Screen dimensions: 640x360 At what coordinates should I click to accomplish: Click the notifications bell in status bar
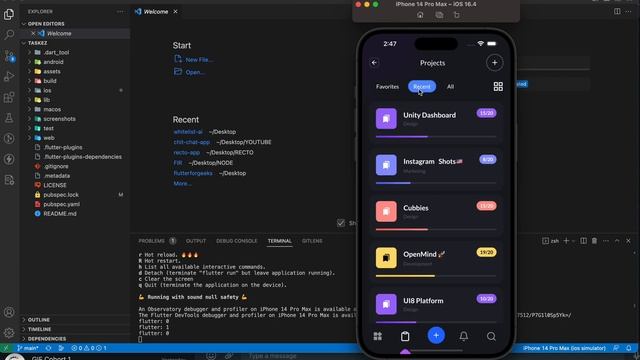click(x=629, y=348)
